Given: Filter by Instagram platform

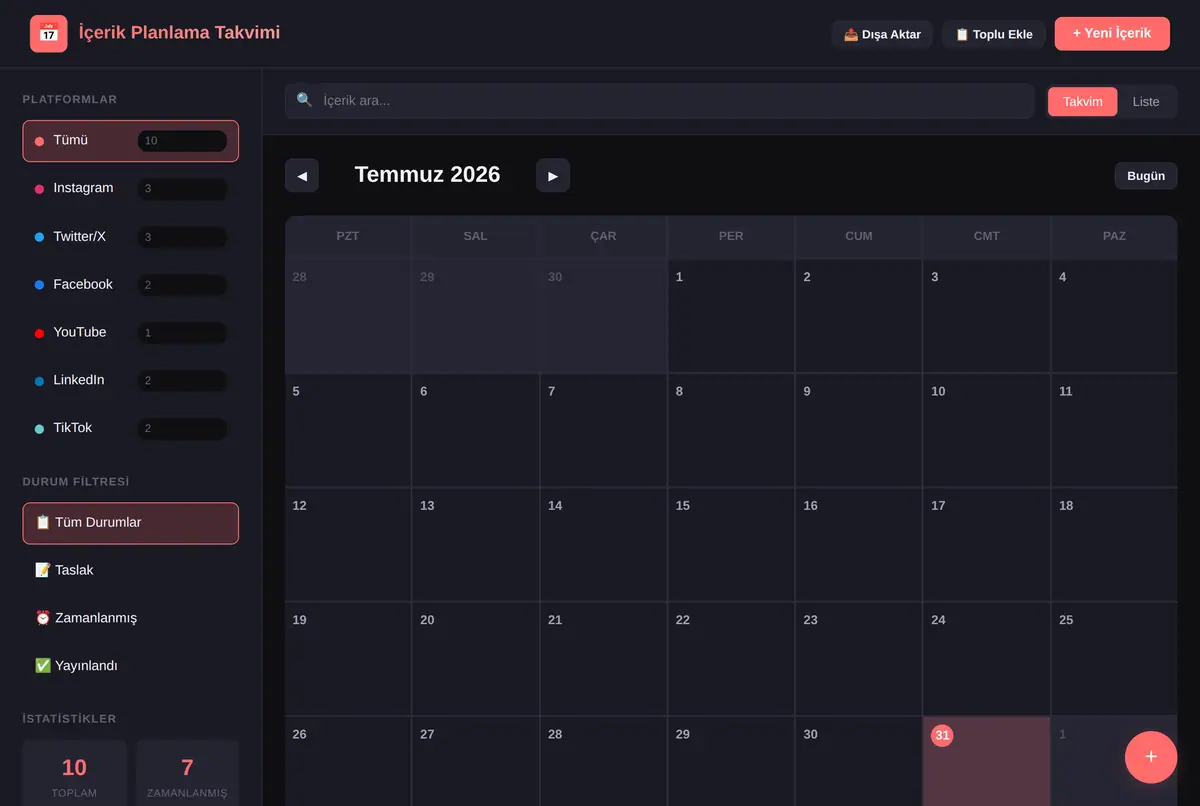Looking at the screenshot, I should coord(131,189).
